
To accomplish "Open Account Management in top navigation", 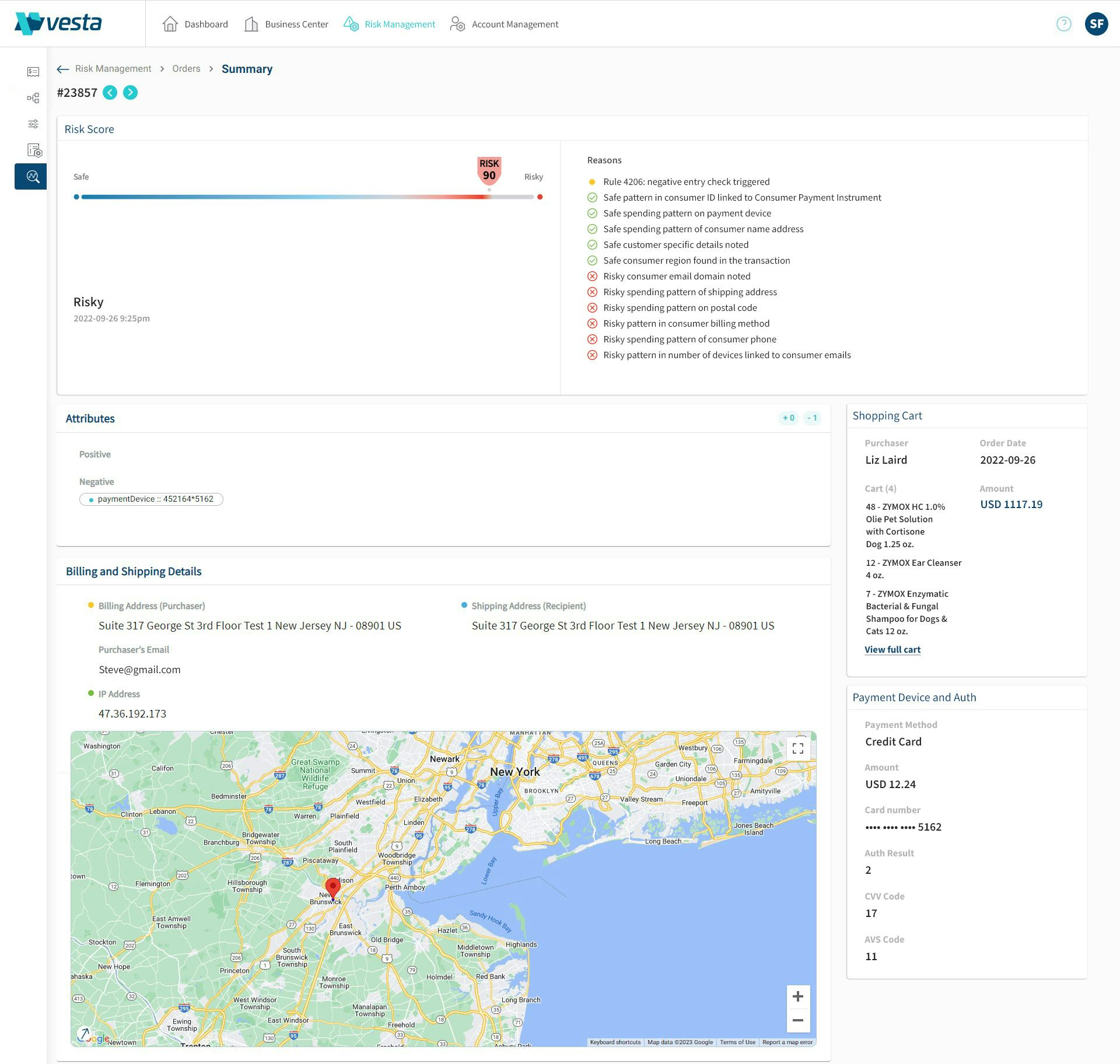I will [505, 24].
